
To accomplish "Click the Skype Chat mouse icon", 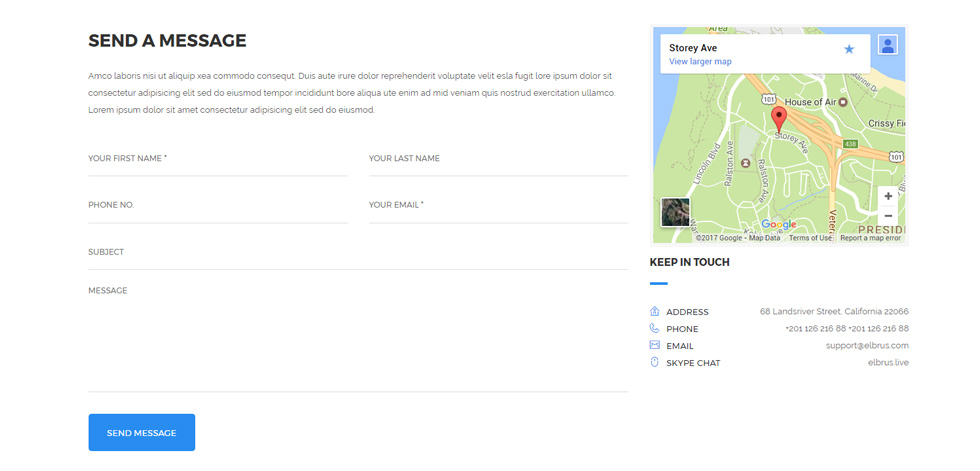I will 654,362.
